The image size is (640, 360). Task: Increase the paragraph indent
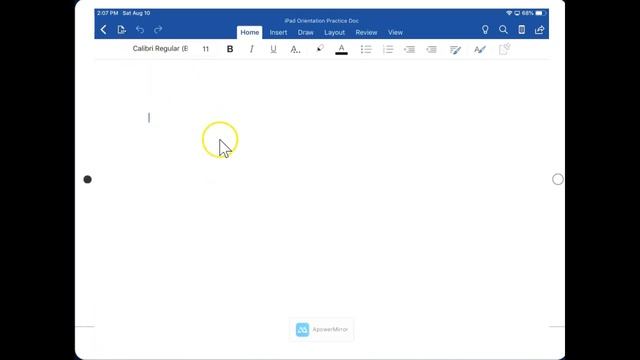431,49
